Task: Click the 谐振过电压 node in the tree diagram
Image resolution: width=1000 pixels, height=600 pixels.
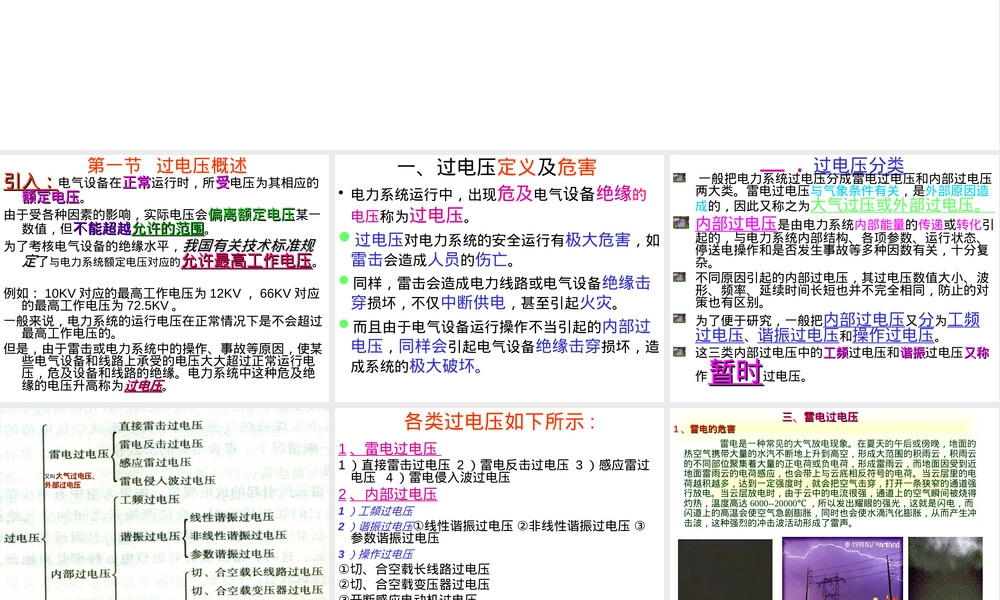Action: click(x=150, y=536)
